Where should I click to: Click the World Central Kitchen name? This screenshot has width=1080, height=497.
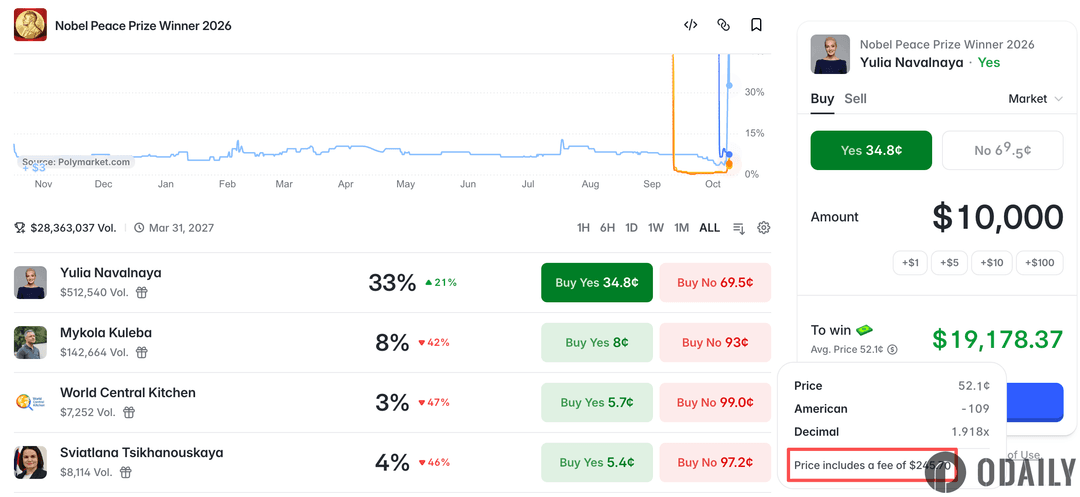128,392
